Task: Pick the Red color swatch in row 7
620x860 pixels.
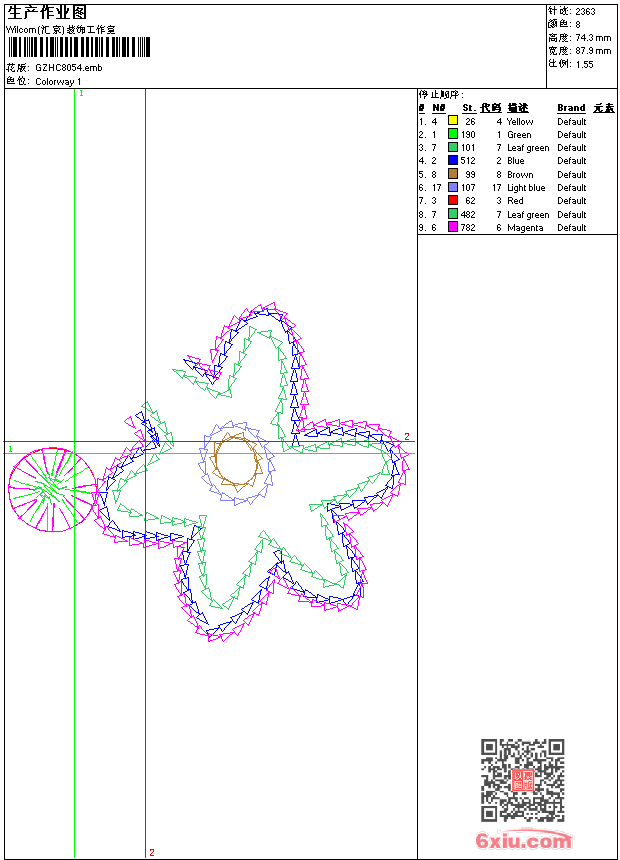Action: coord(453,200)
